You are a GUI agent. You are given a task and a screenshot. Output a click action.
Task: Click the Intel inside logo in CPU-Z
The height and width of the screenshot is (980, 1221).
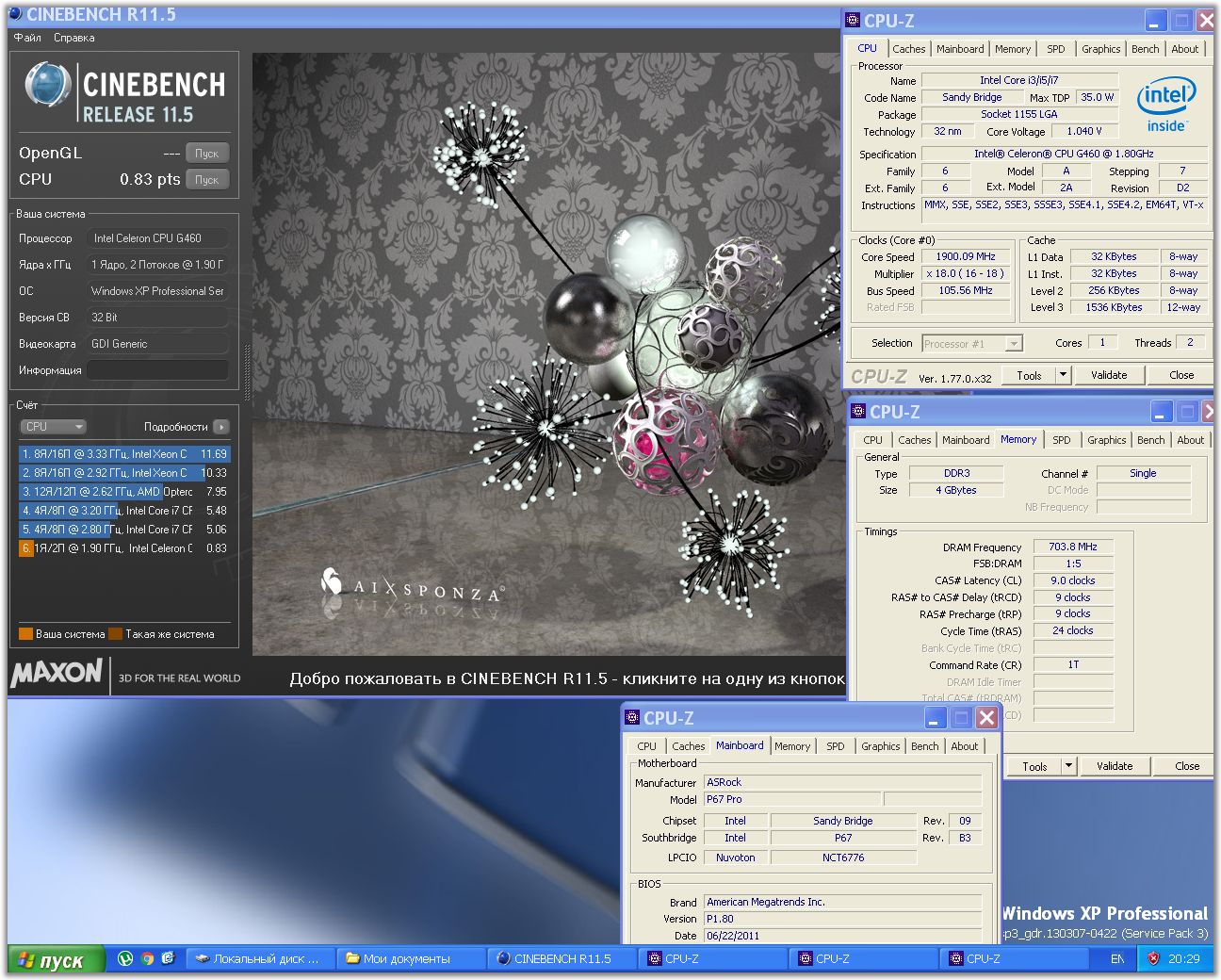1165,106
